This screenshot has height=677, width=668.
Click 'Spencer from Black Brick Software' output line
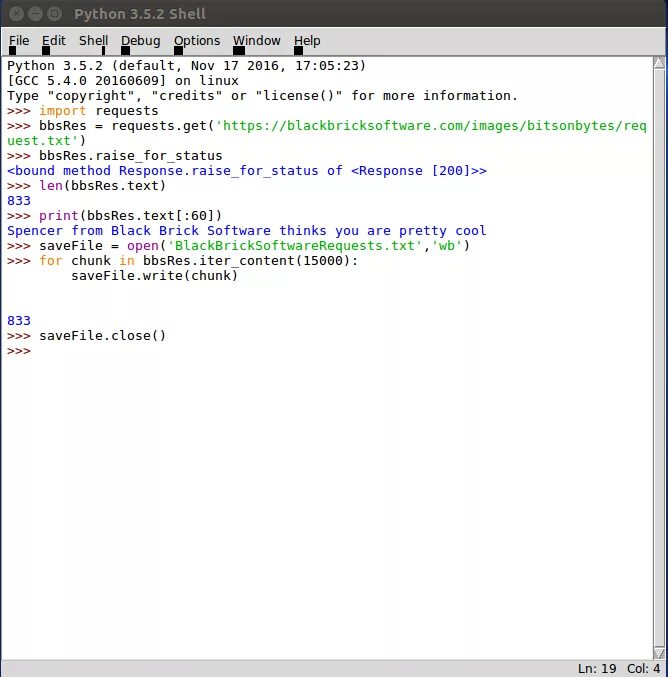(247, 231)
